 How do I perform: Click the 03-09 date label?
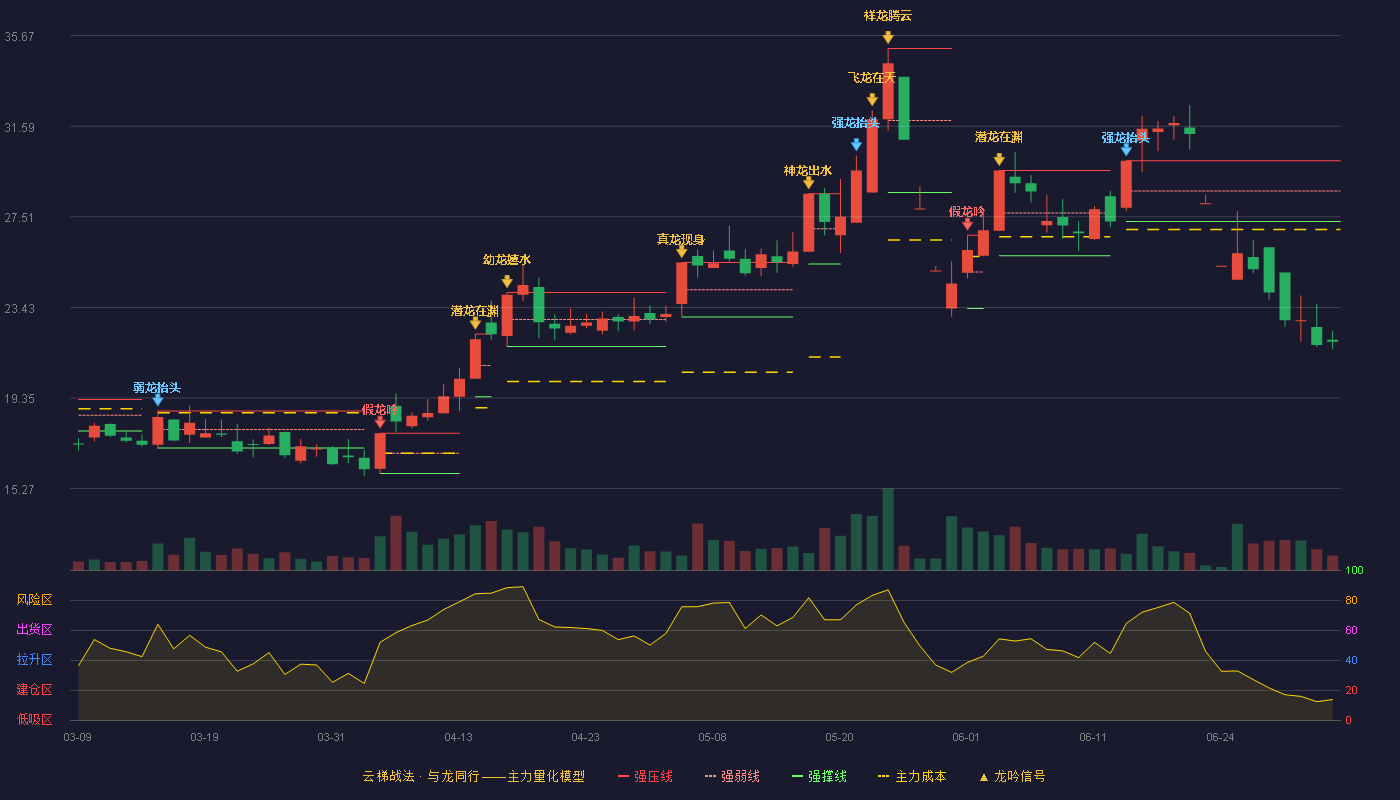tap(77, 737)
